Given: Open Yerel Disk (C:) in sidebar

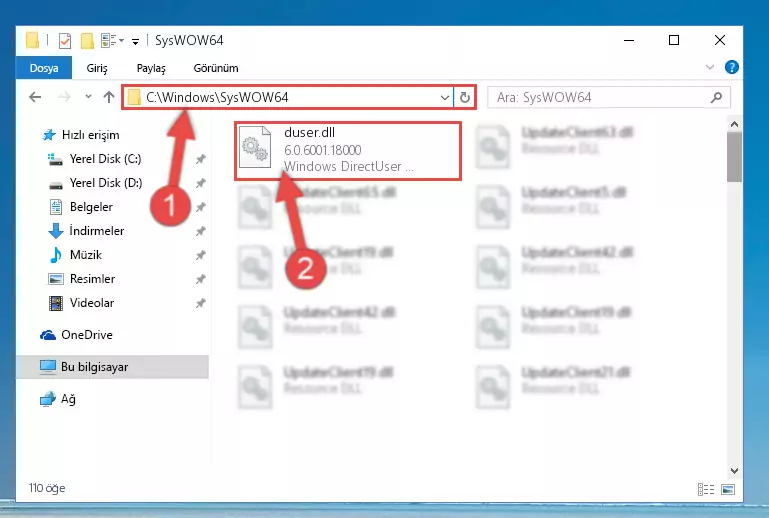Looking at the screenshot, I should pyautogui.click(x=105, y=159).
